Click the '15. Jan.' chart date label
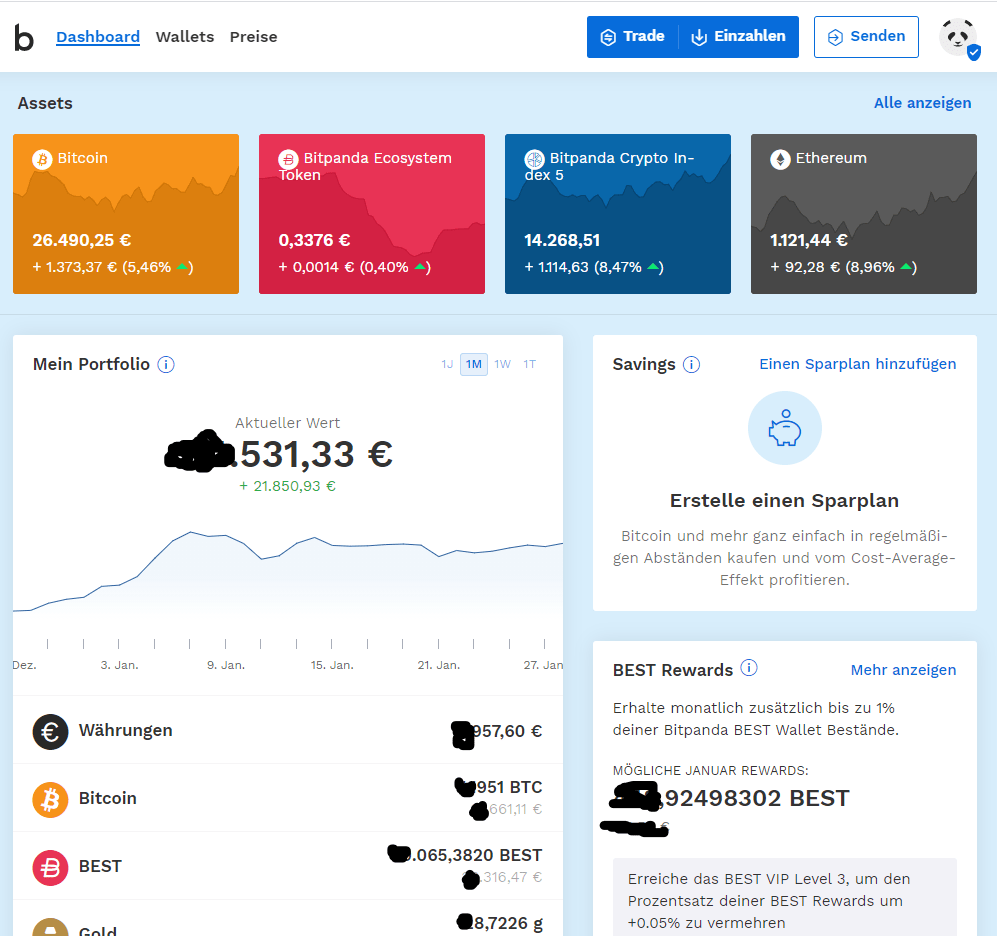The height and width of the screenshot is (936, 997). point(332,665)
